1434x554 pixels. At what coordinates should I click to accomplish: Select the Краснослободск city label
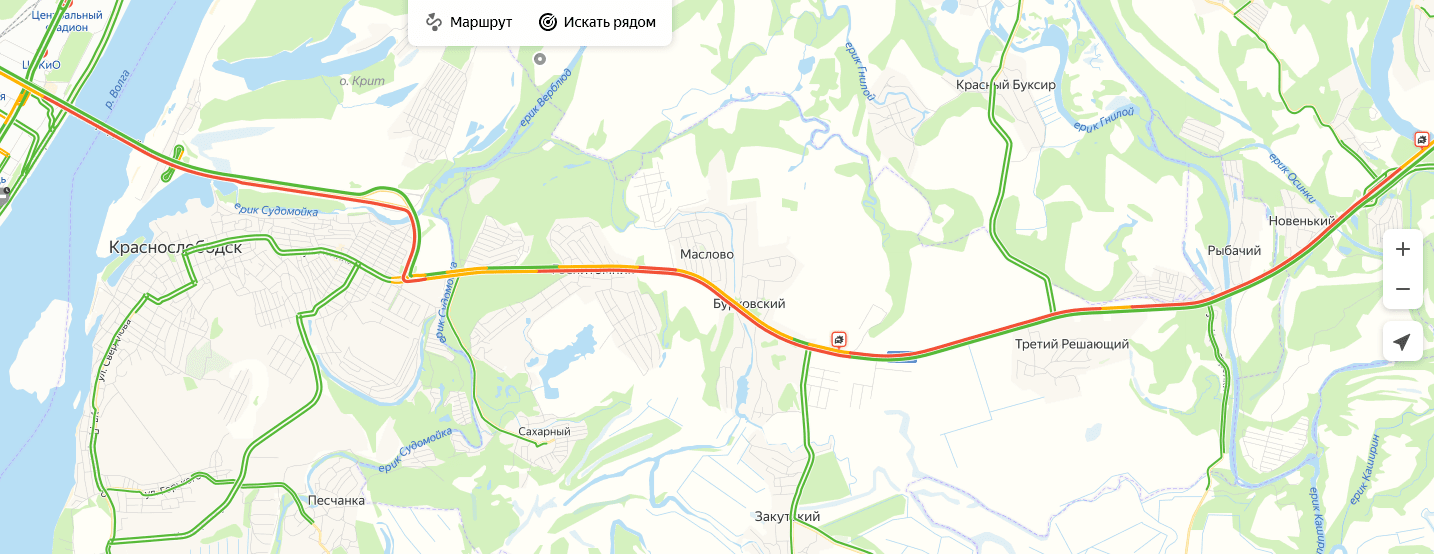click(x=175, y=247)
